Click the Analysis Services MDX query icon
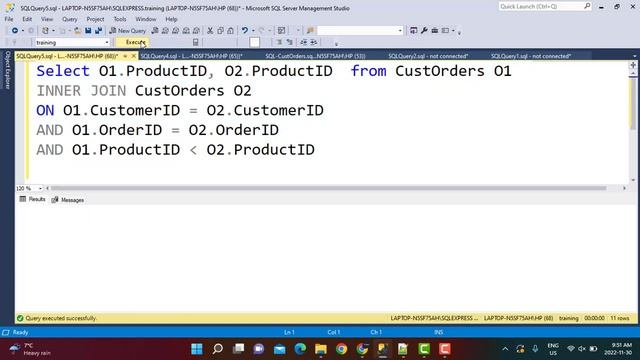The width and height of the screenshot is (640, 360). pyautogui.click(x=165, y=31)
